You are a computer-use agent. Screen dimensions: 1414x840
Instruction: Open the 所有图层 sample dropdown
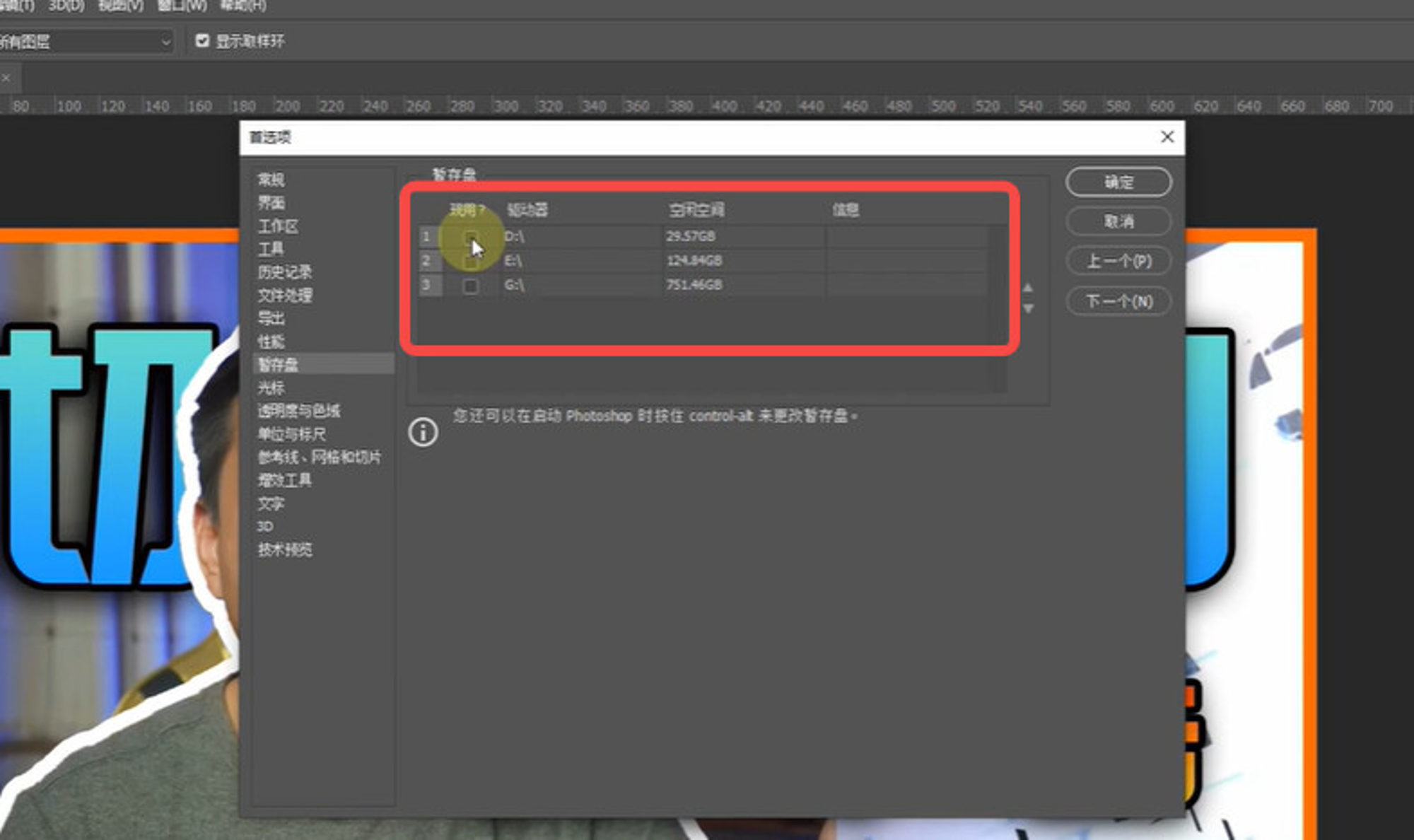[86, 42]
